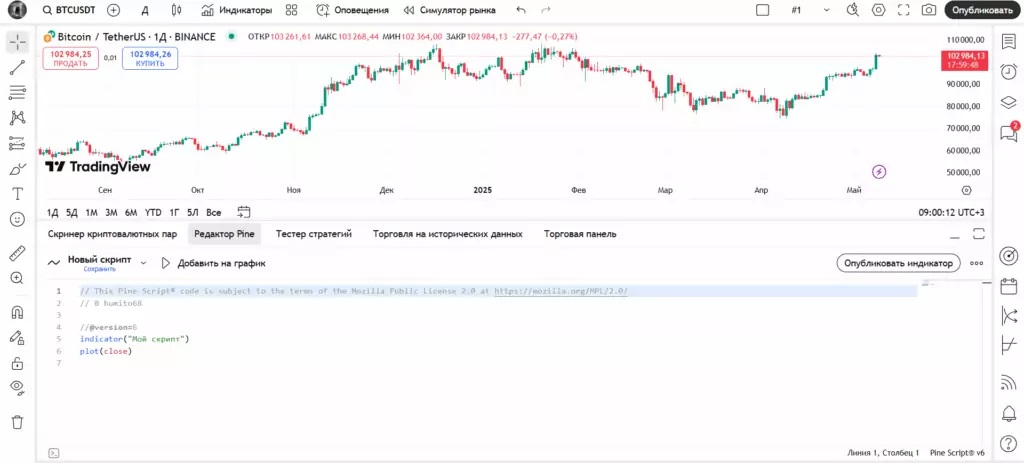Click Добавить на график

tap(214, 263)
